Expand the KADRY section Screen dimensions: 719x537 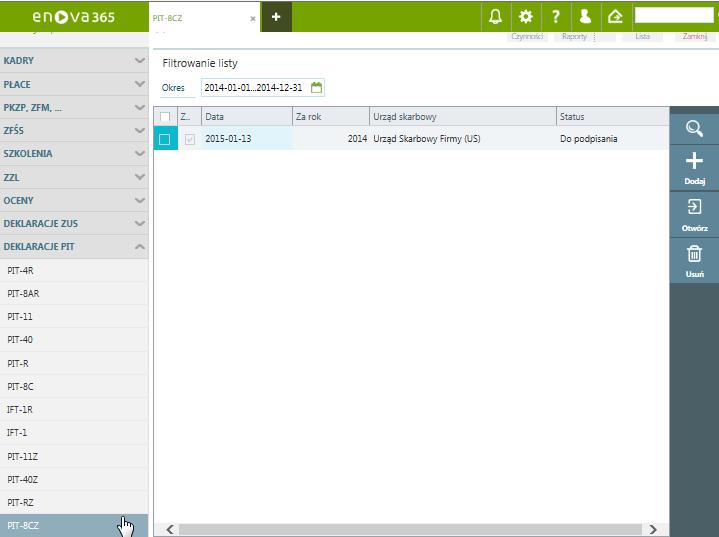pyautogui.click(x=74, y=61)
